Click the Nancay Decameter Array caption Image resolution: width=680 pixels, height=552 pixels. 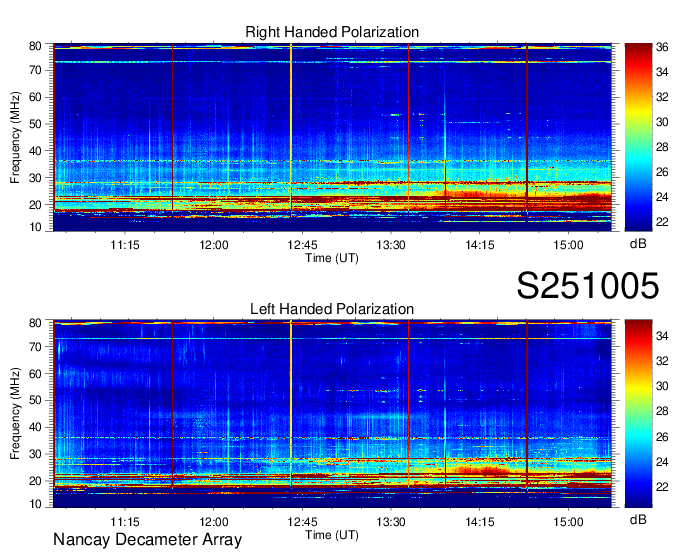click(147, 541)
